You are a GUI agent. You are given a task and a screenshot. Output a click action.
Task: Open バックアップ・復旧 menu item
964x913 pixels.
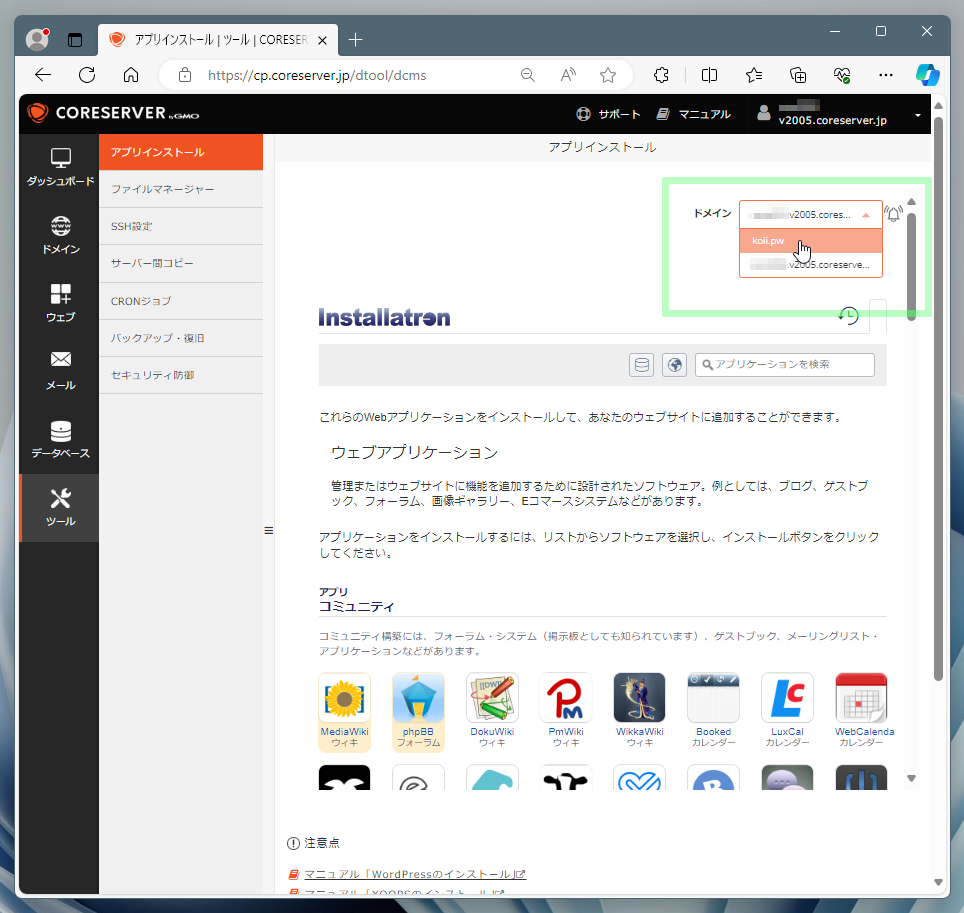(x=181, y=338)
